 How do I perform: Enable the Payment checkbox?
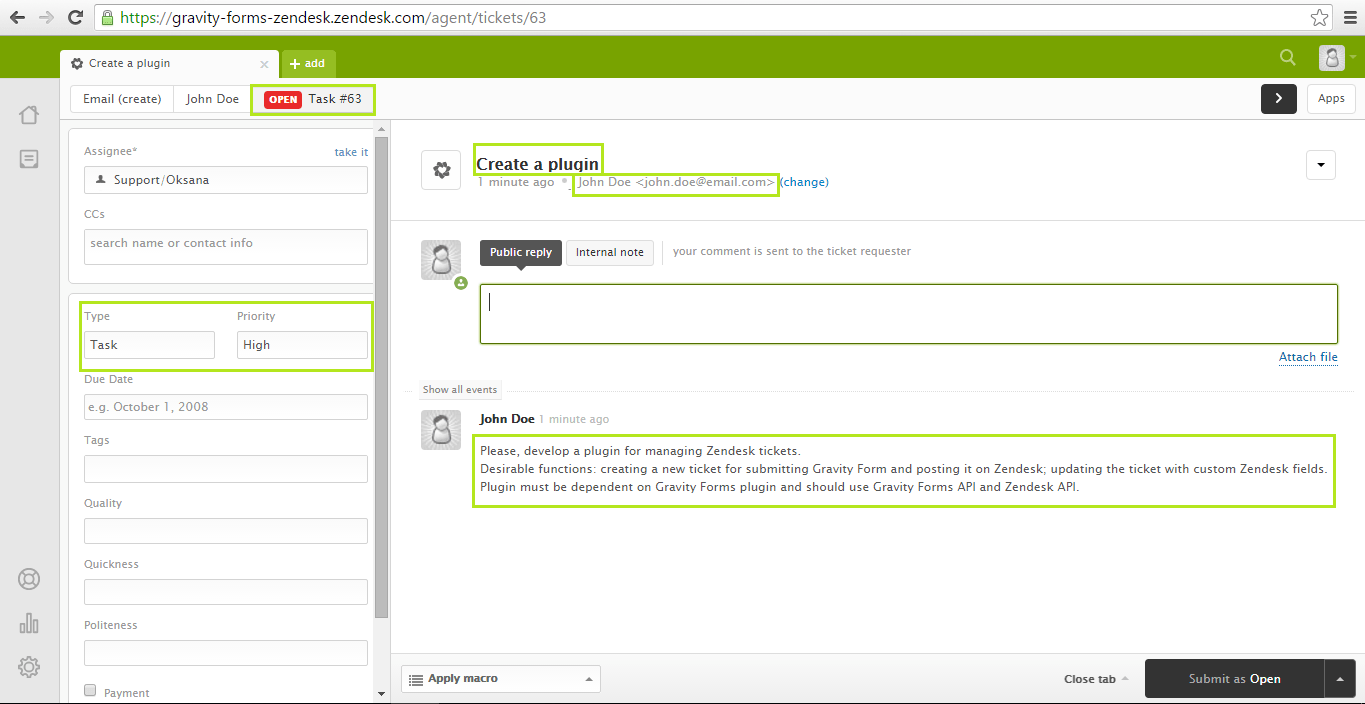click(89, 690)
